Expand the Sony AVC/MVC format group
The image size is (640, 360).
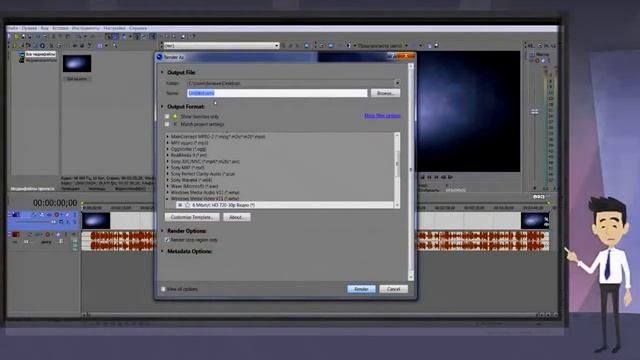click(168, 162)
